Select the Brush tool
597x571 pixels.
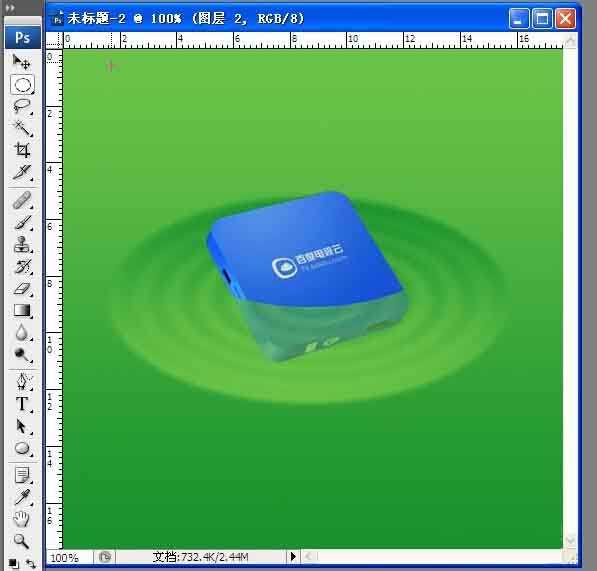click(22, 222)
